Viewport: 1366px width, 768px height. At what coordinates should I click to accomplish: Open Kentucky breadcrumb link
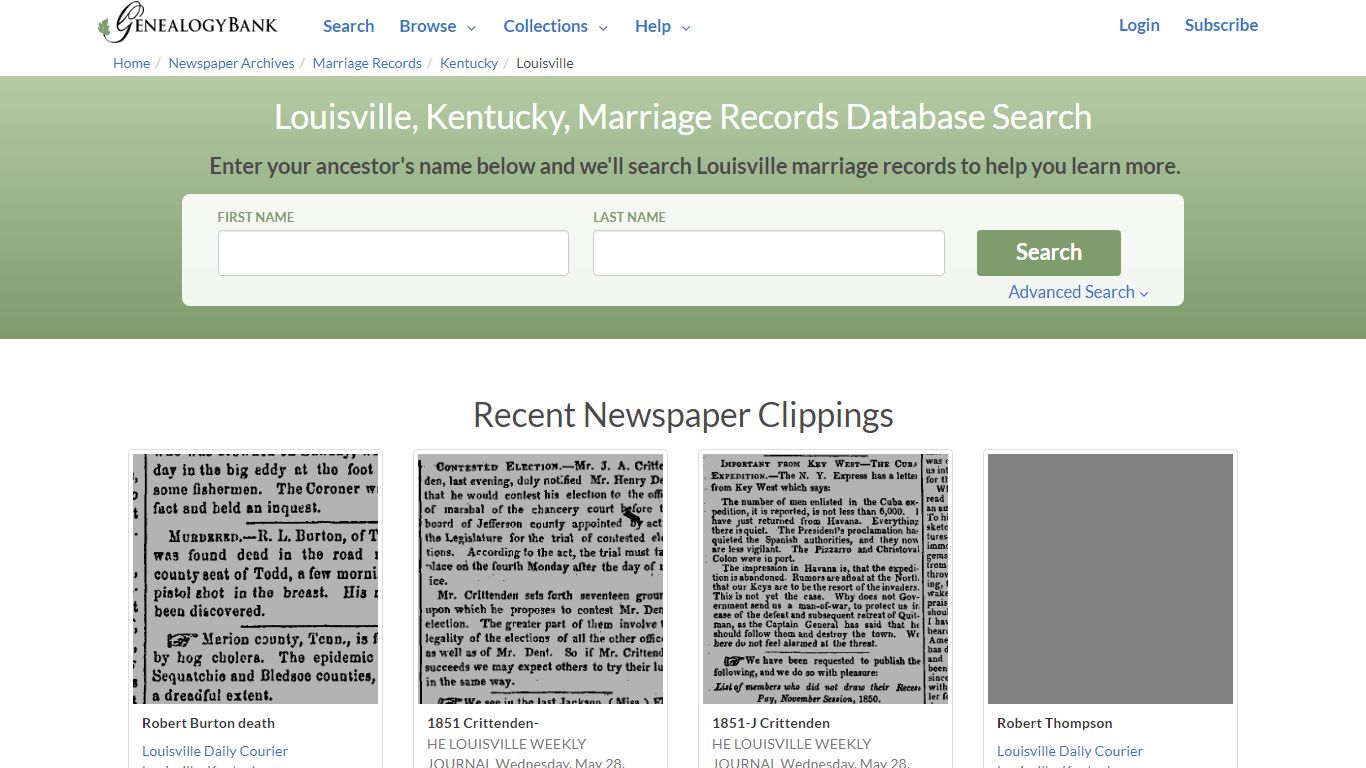pyautogui.click(x=469, y=63)
